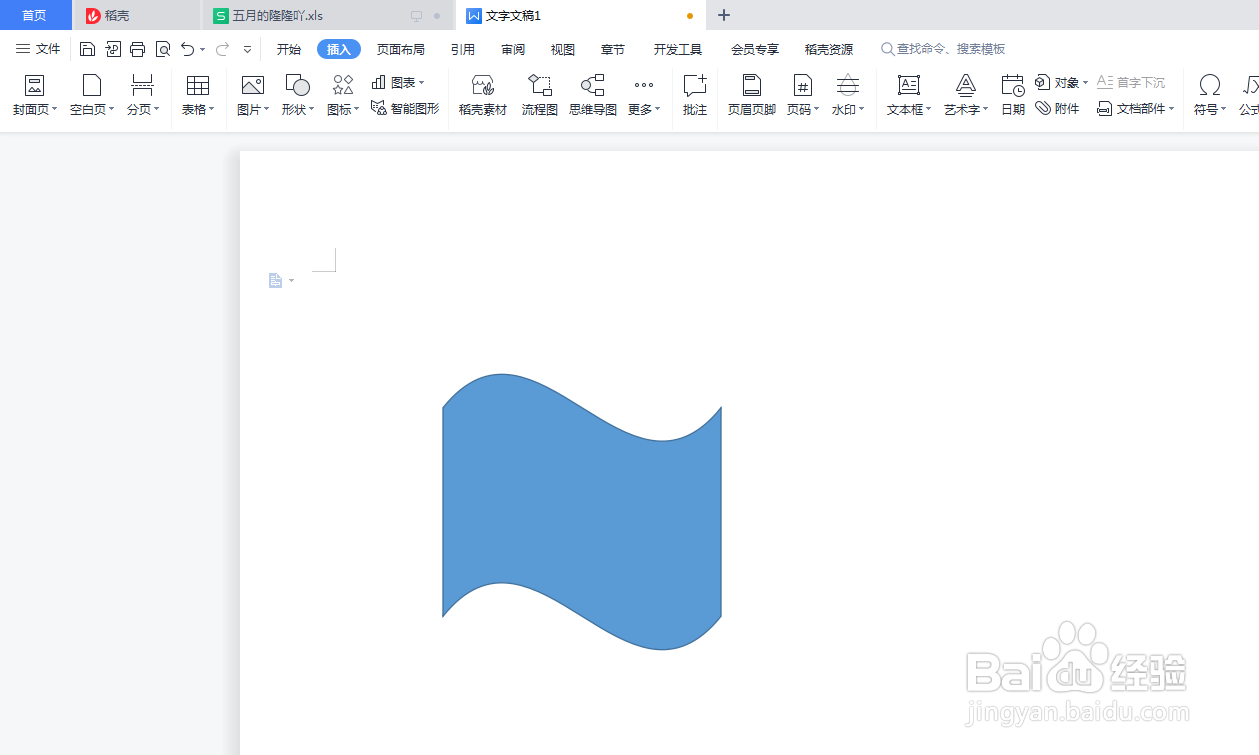Screen dimensions: 1259x755
Task: Insert a Flowchart (流程图)
Action: pos(540,96)
